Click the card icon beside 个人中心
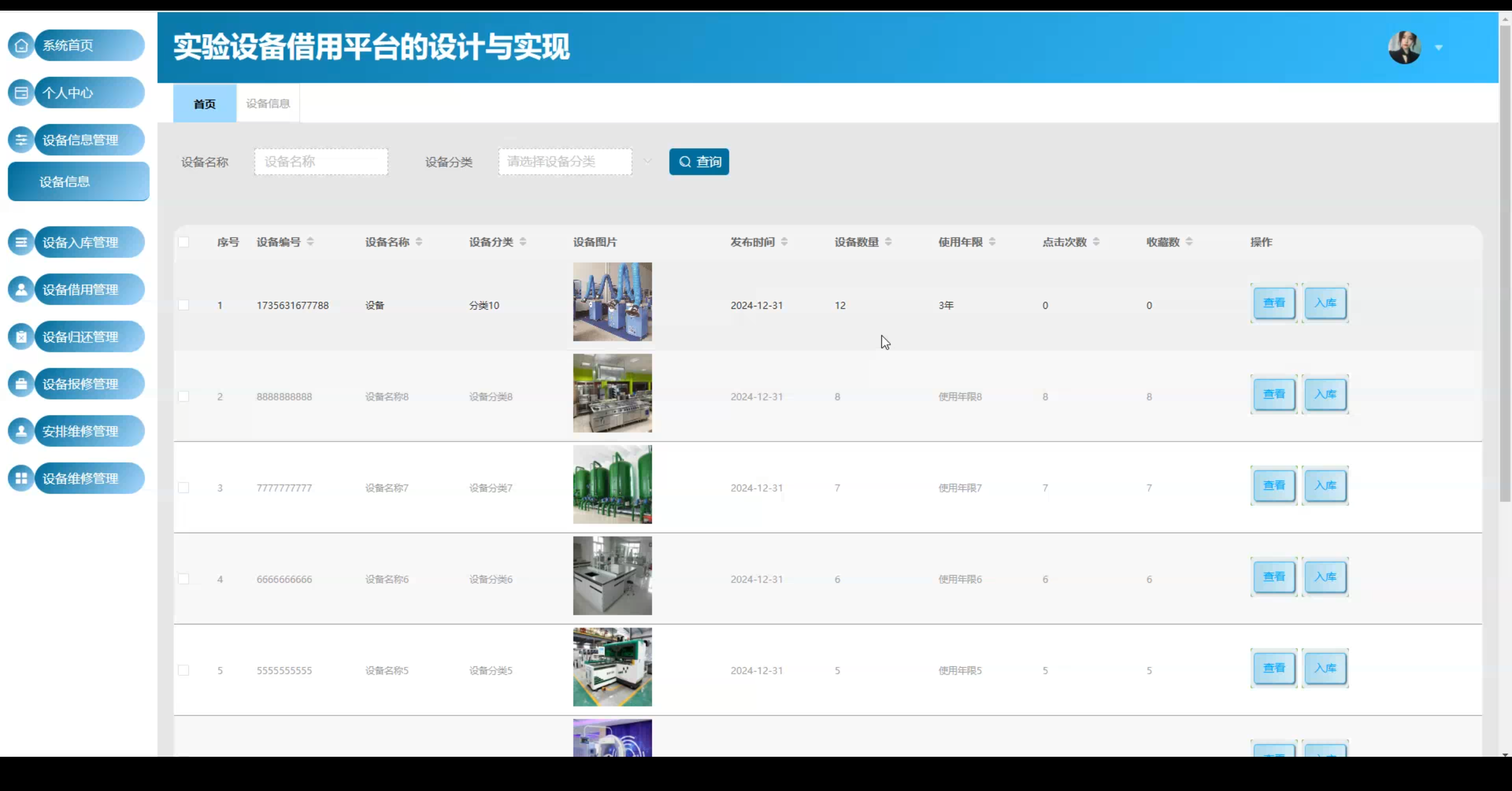 click(x=21, y=93)
